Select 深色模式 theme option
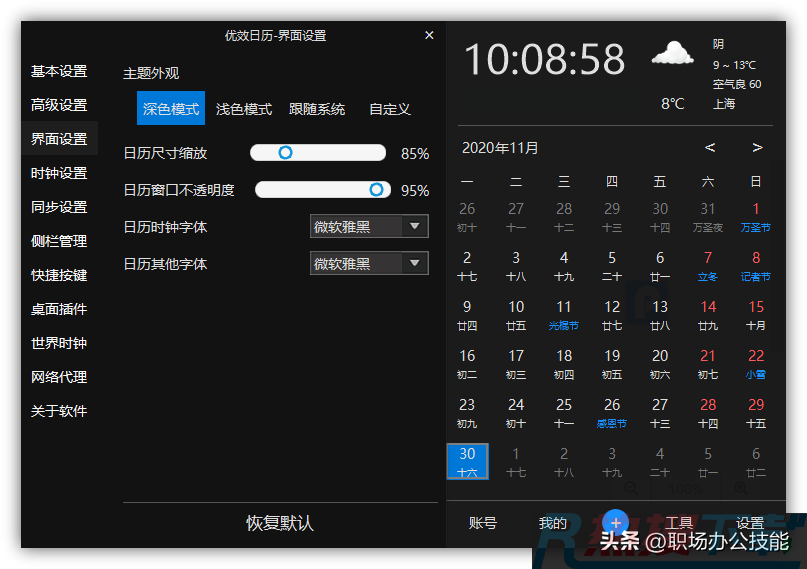This screenshot has width=807, height=569. pyautogui.click(x=171, y=109)
